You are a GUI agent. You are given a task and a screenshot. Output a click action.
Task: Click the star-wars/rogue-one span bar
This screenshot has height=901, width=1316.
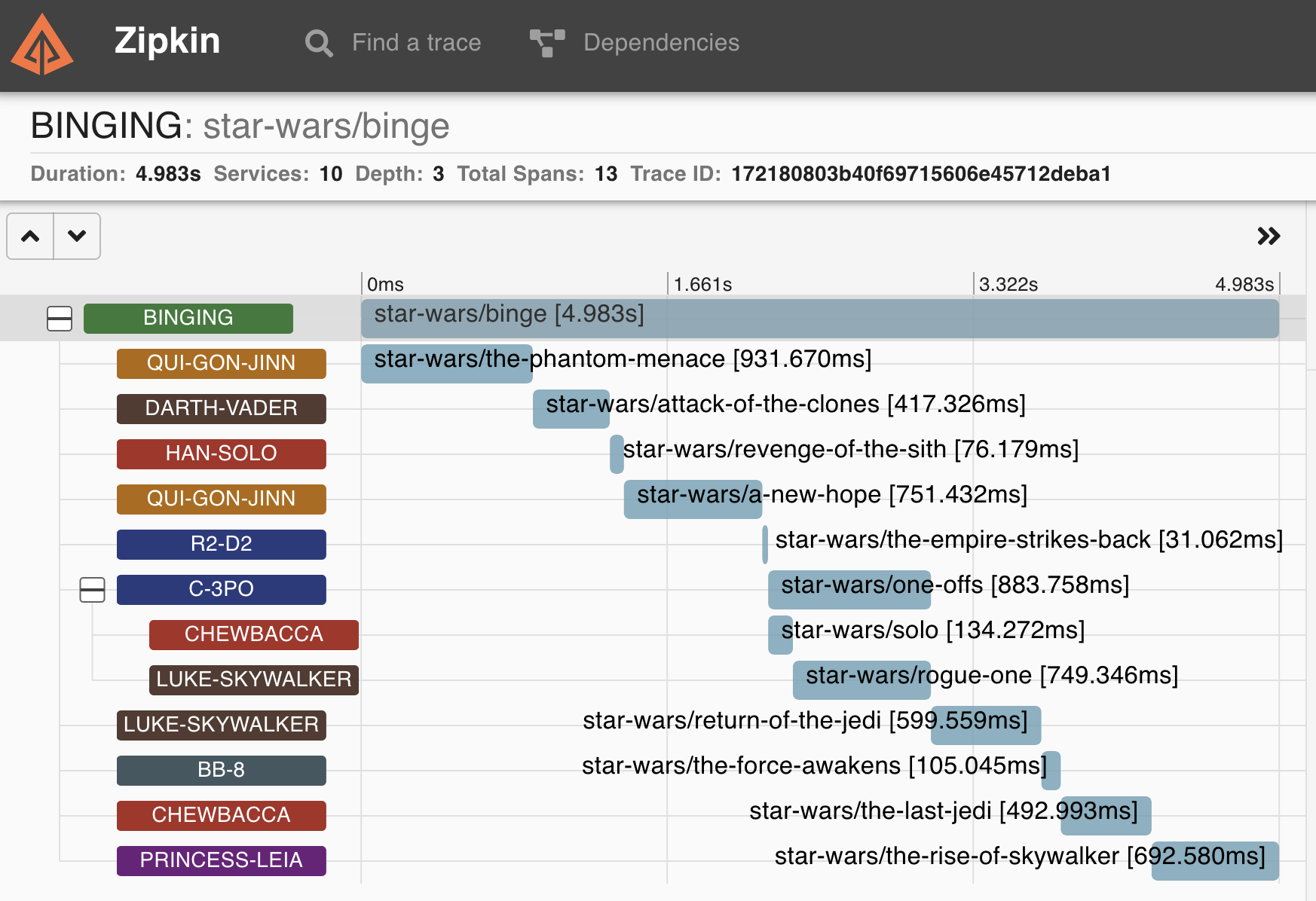pyautogui.click(x=862, y=680)
